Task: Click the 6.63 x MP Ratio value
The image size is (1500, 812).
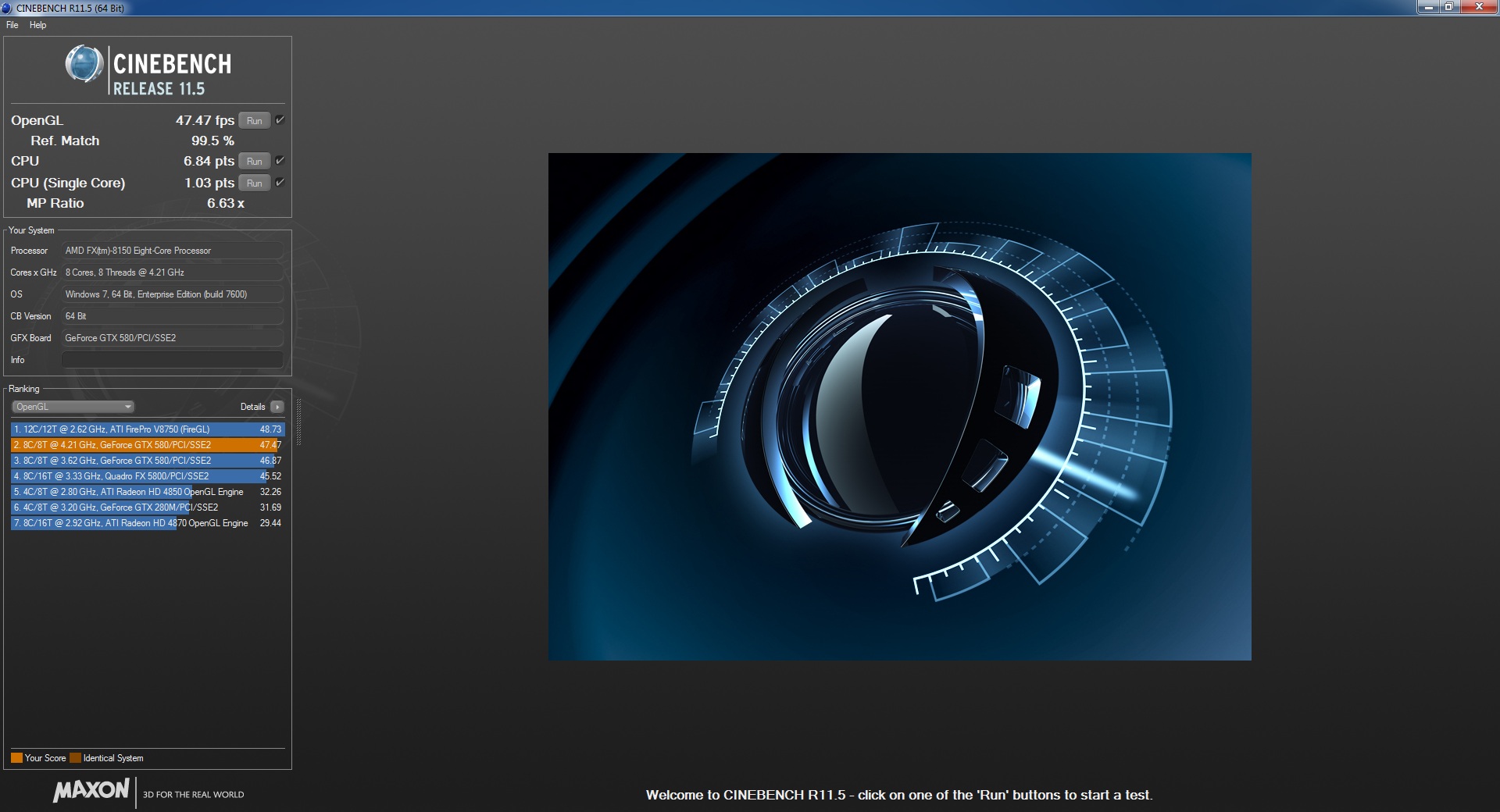Action: tap(226, 203)
